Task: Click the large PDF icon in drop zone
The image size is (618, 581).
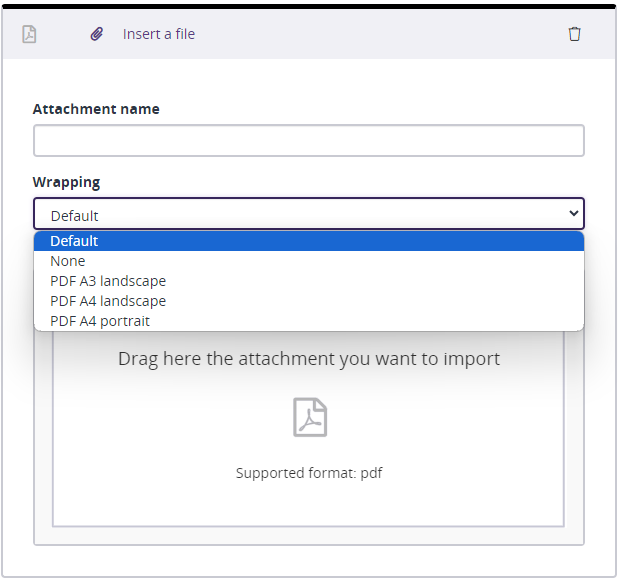Action: 309,417
